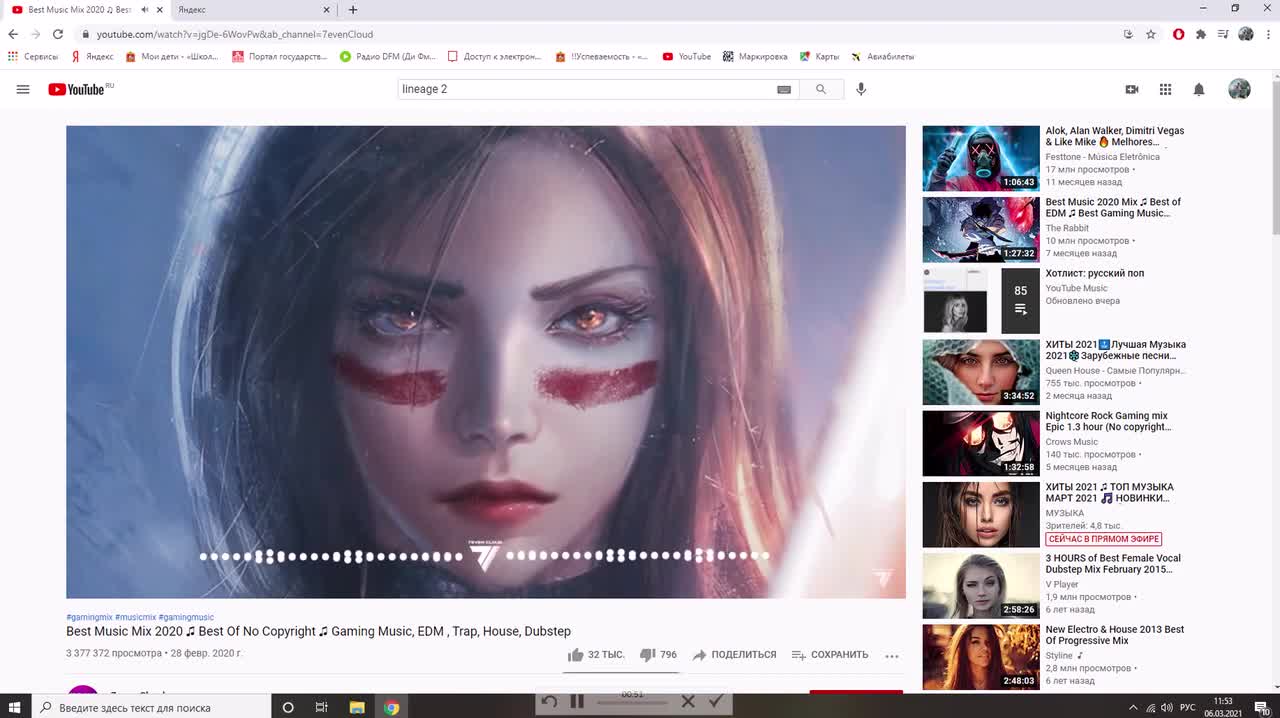The image size is (1280, 718).
Task: Open Alok, Alan Walker video thumbnail
Action: click(x=981, y=158)
